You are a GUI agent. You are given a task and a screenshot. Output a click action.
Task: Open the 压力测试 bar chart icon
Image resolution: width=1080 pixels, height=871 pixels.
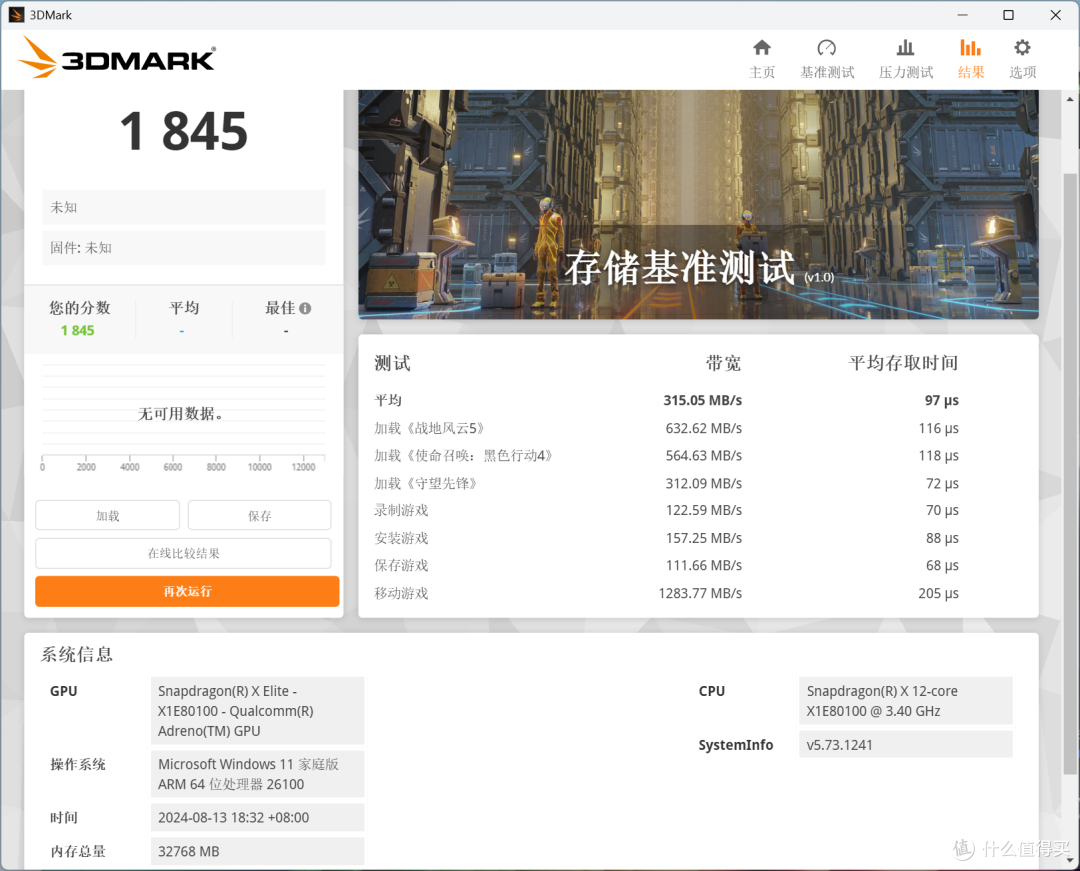click(x=905, y=48)
